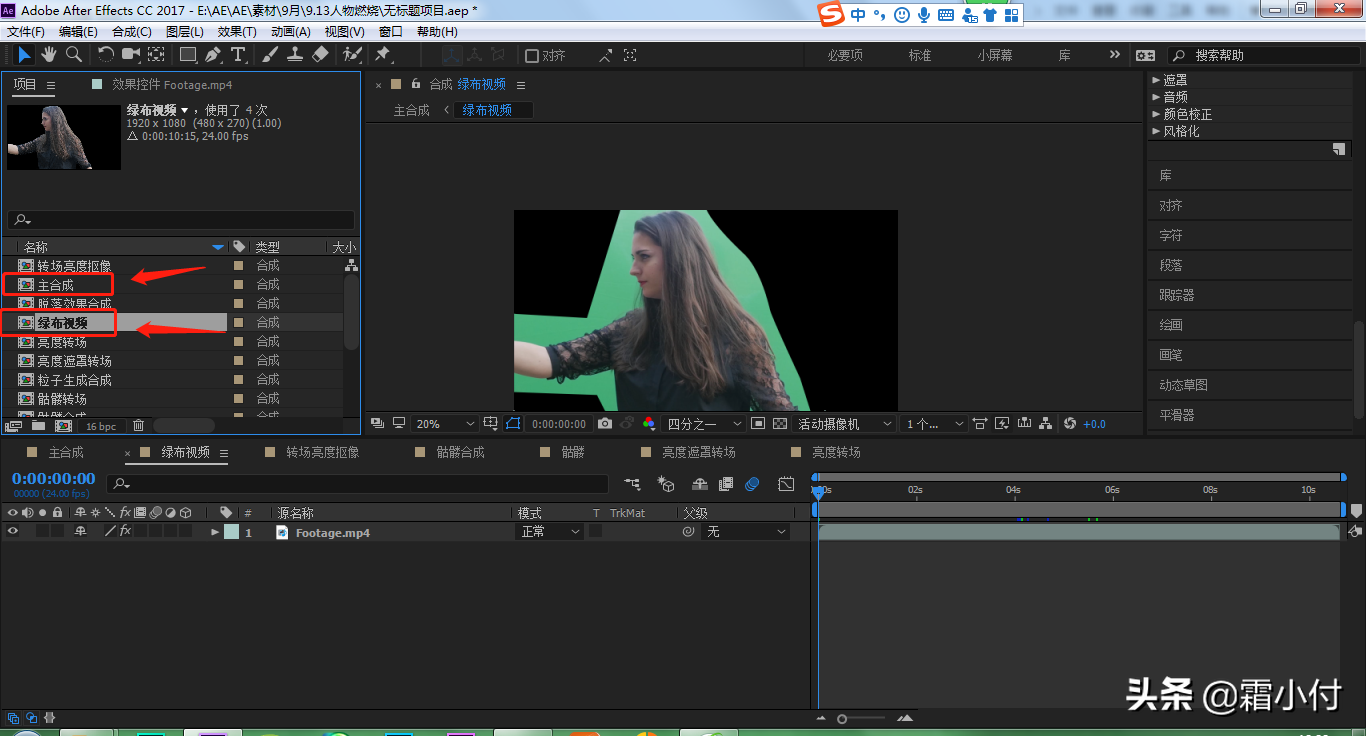Image resolution: width=1366 pixels, height=736 pixels.
Task: Open composition mini-flowchart in timeline
Action: coord(633,484)
